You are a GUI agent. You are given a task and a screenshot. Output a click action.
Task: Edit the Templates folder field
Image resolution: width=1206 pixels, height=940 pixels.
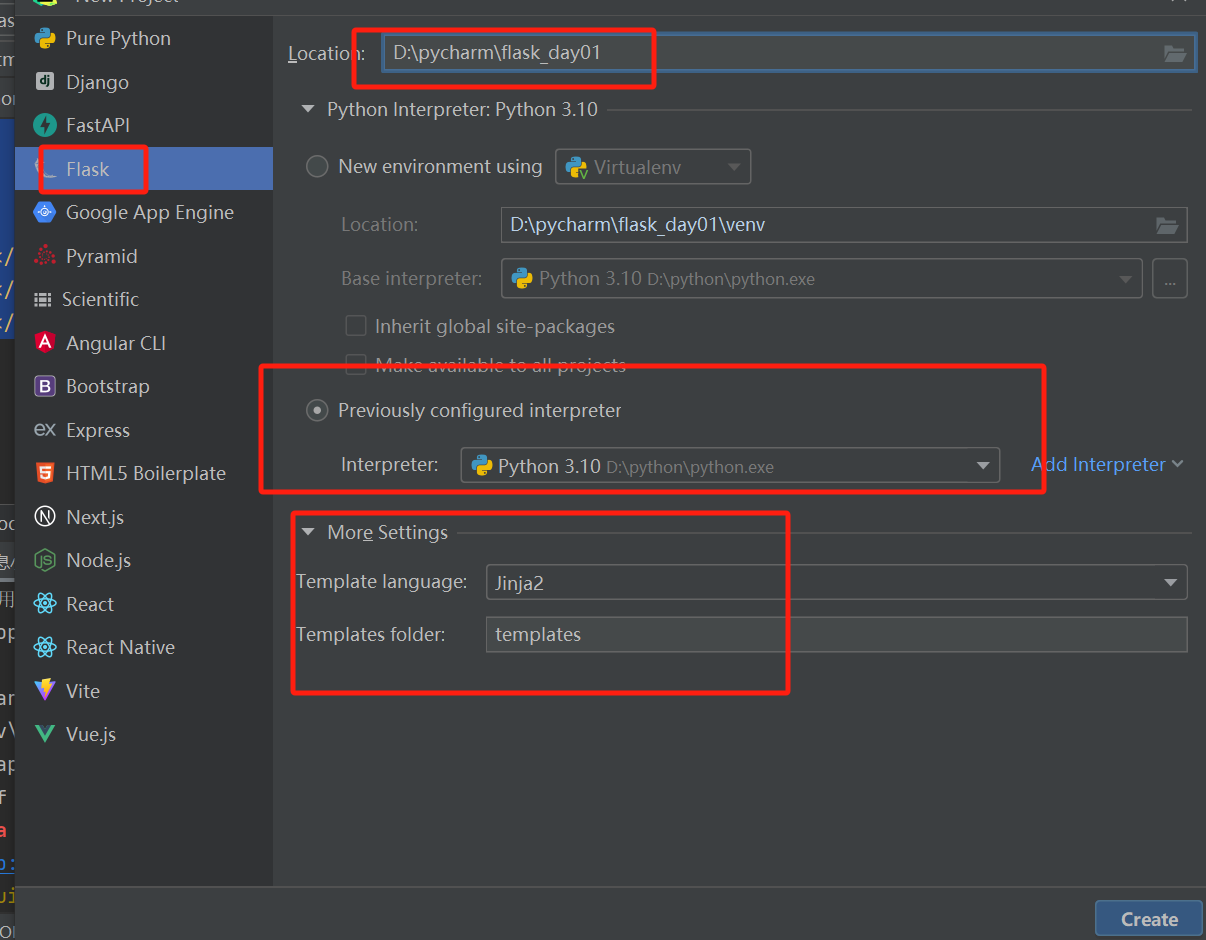tap(836, 635)
